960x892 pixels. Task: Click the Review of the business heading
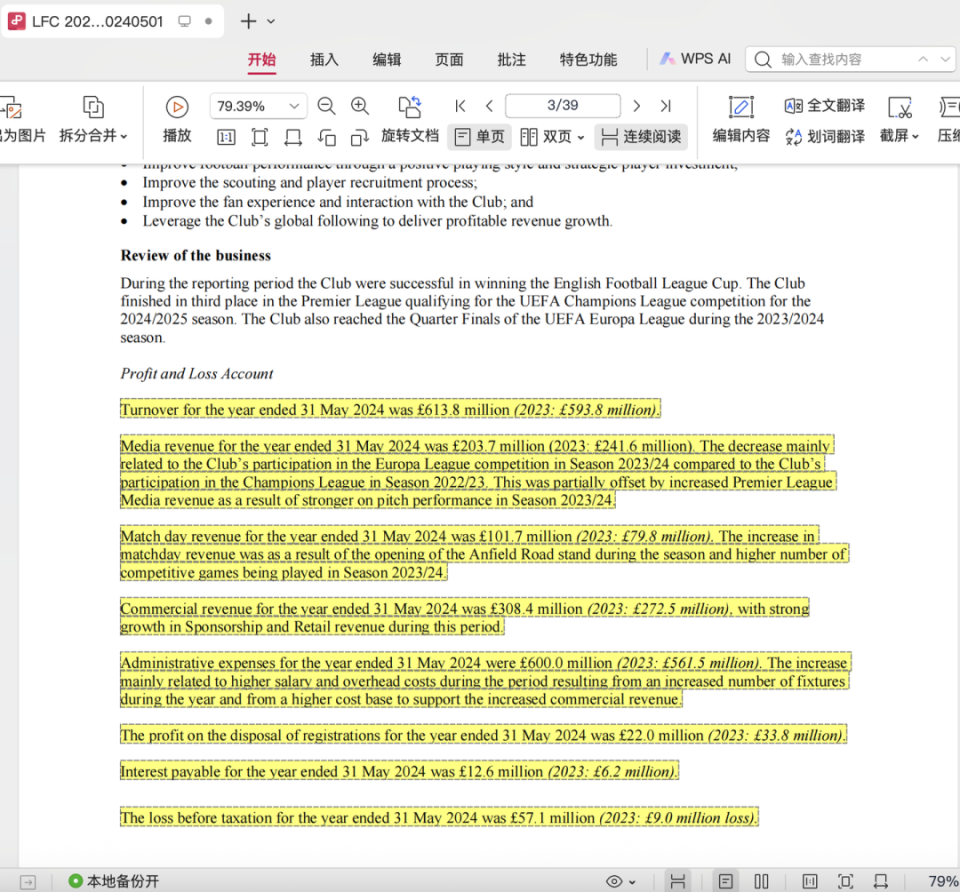pos(195,255)
